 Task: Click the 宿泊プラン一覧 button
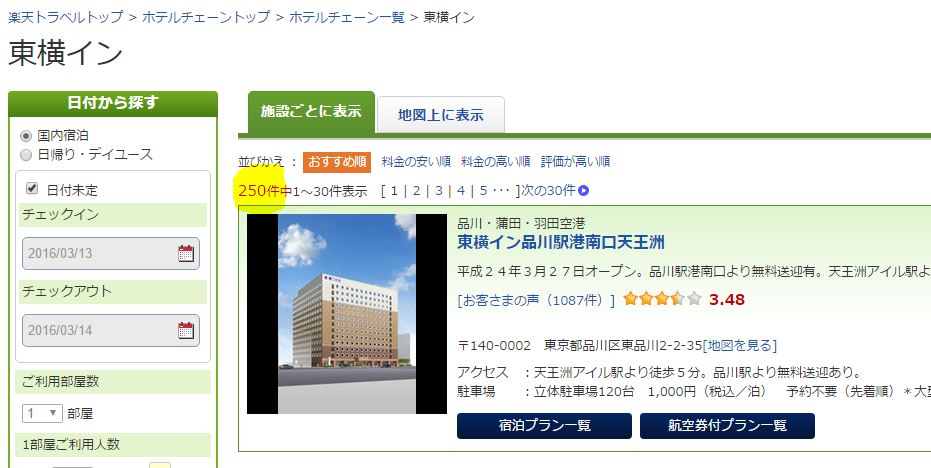tap(544, 426)
